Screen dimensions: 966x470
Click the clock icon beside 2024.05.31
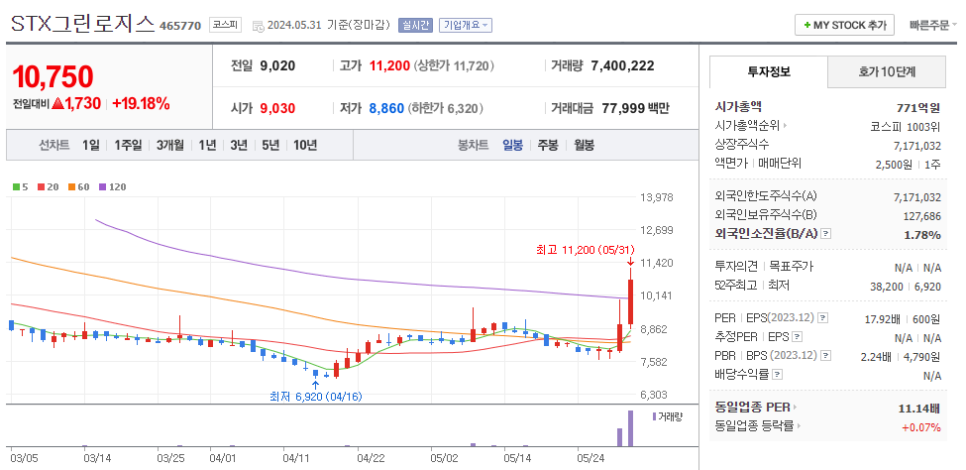coord(258,26)
